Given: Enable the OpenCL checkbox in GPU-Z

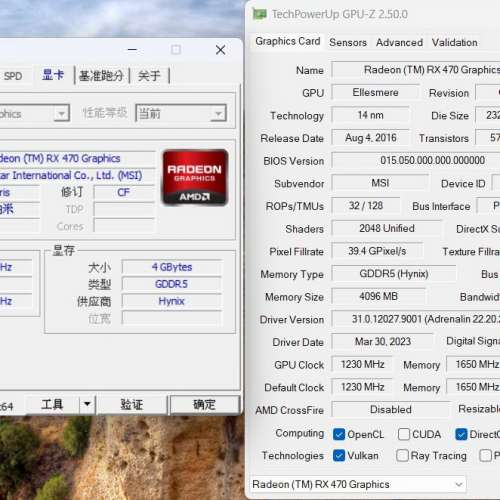Looking at the screenshot, I should click(x=339, y=434).
